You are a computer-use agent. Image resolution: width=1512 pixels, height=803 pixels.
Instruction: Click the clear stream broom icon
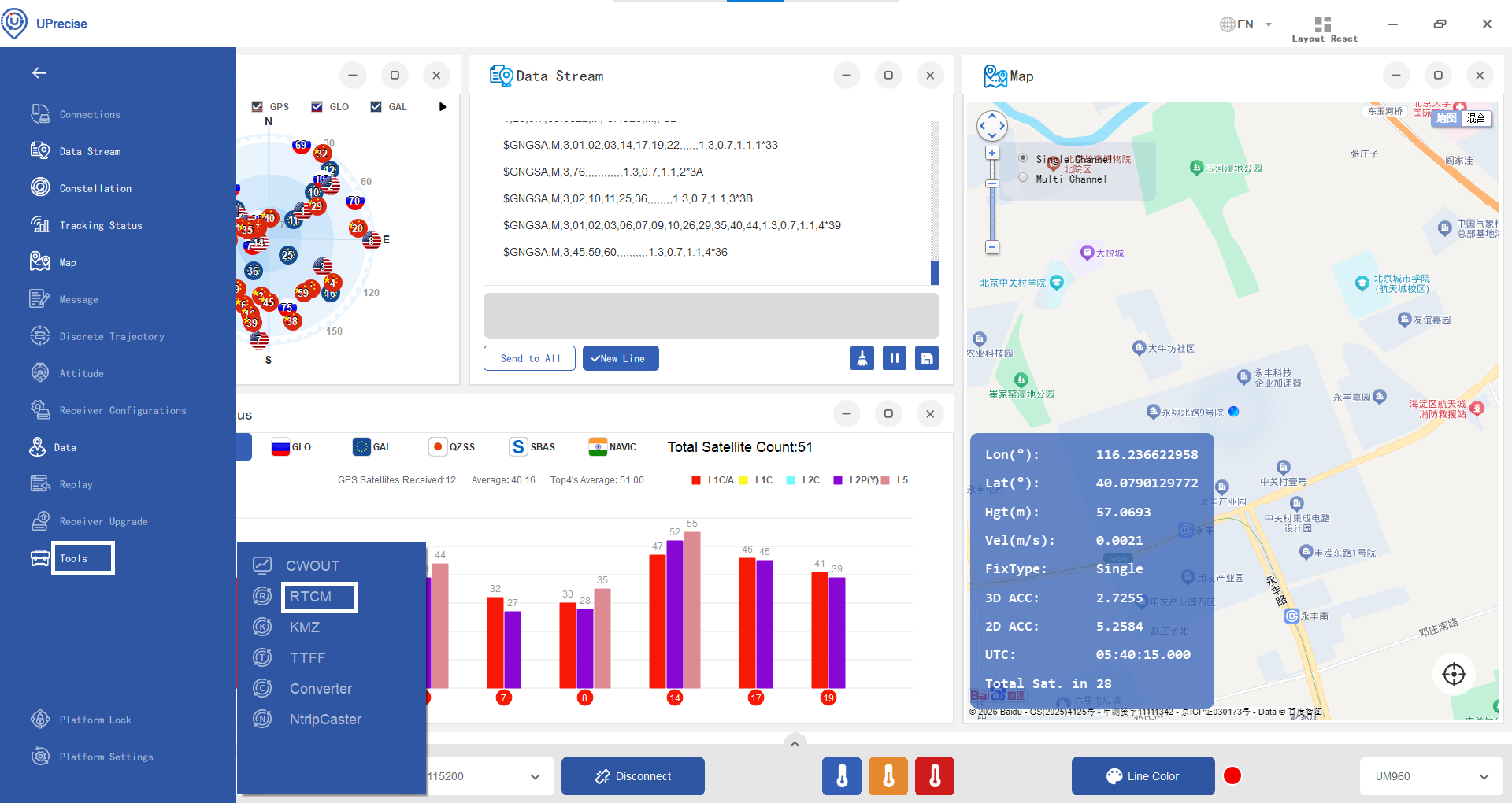[x=862, y=358]
